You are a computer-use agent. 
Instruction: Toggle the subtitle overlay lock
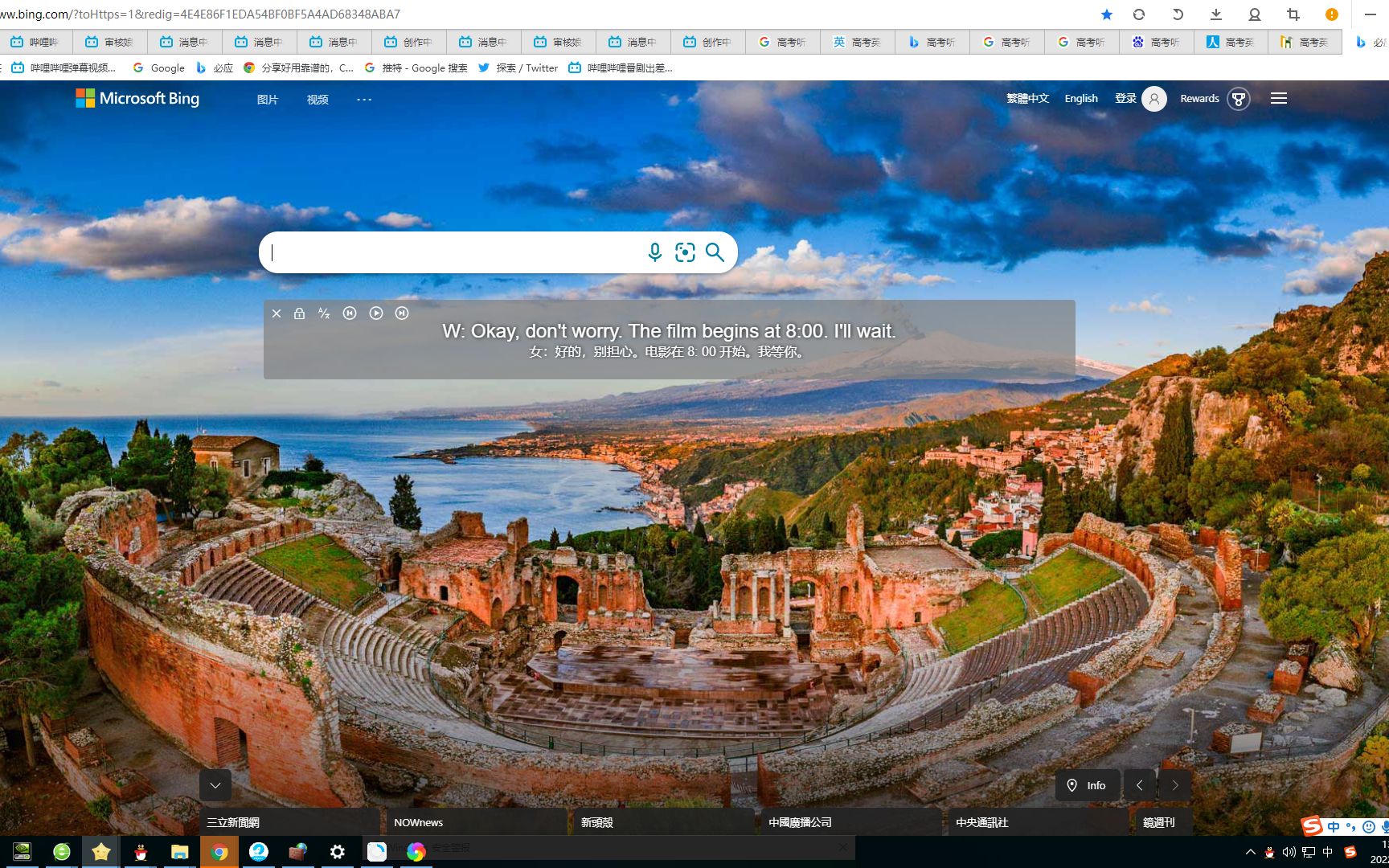(x=299, y=313)
